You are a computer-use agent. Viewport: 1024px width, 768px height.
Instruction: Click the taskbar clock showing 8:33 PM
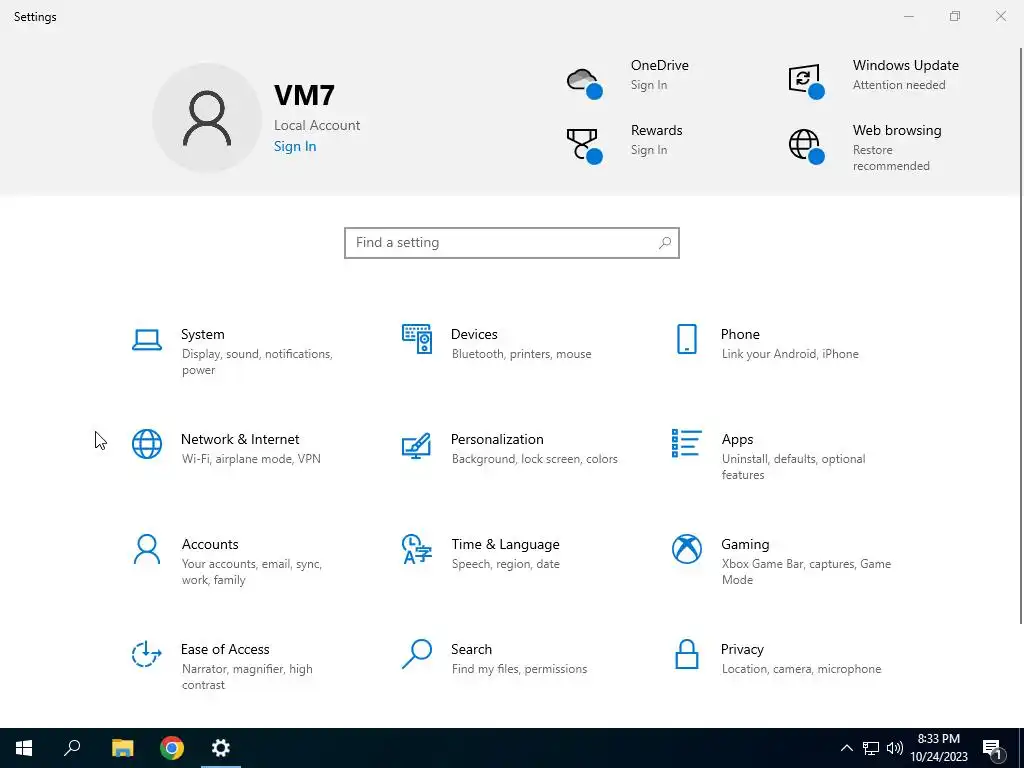pyautogui.click(x=938, y=748)
